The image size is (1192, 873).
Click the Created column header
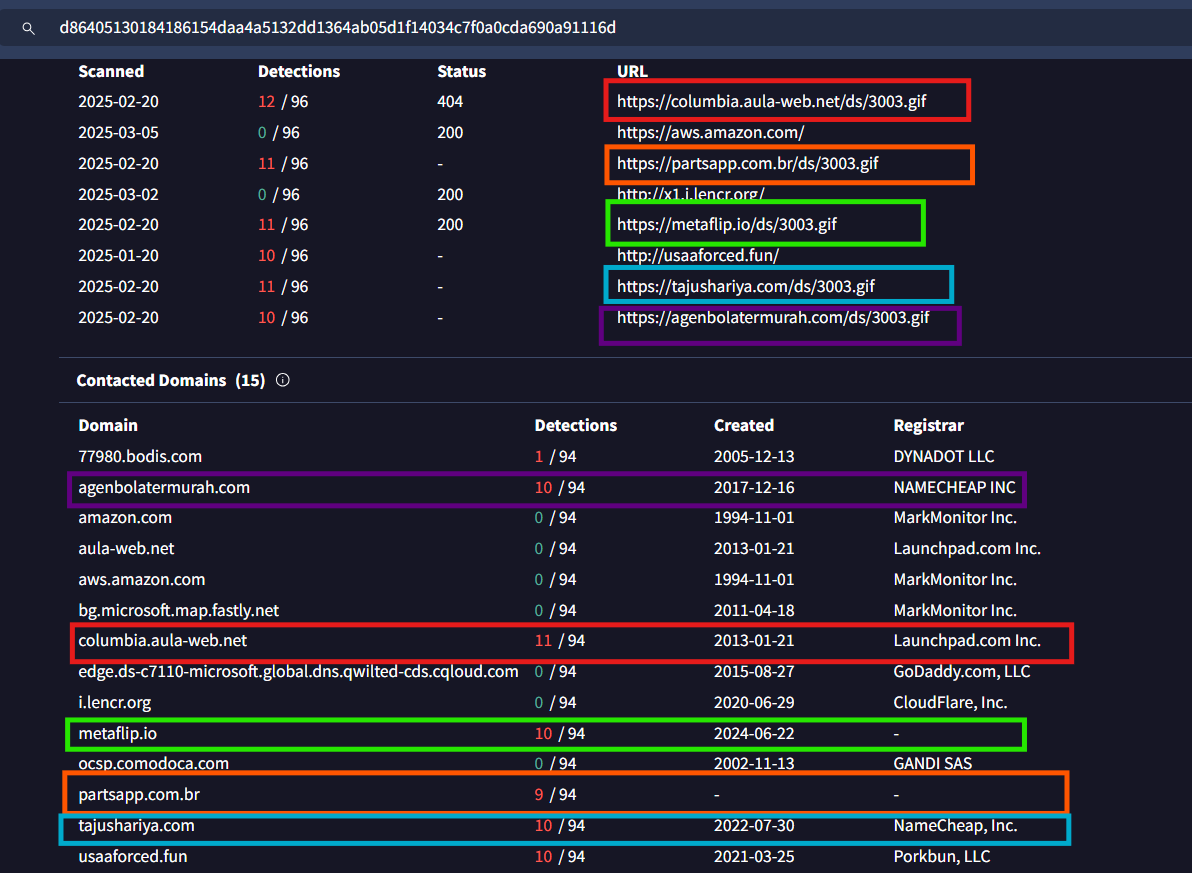coord(743,425)
